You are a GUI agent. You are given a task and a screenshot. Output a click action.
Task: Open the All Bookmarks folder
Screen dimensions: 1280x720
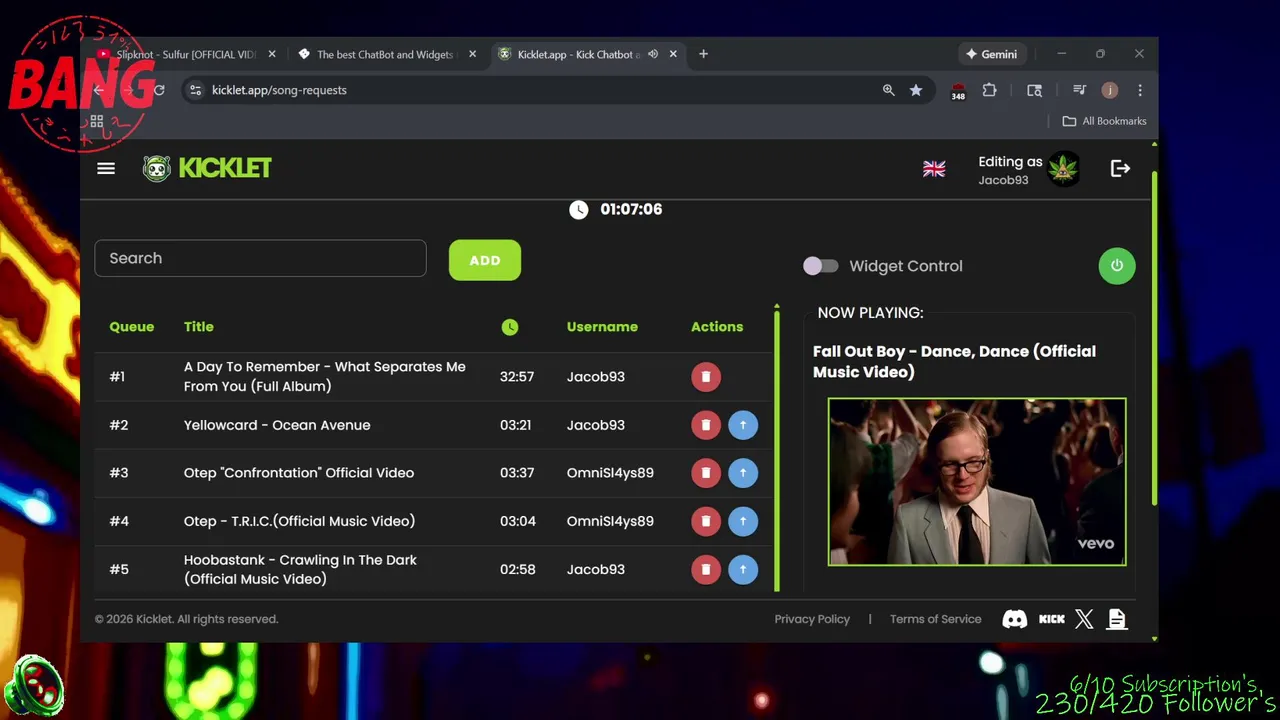pyautogui.click(x=1104, y=121)
